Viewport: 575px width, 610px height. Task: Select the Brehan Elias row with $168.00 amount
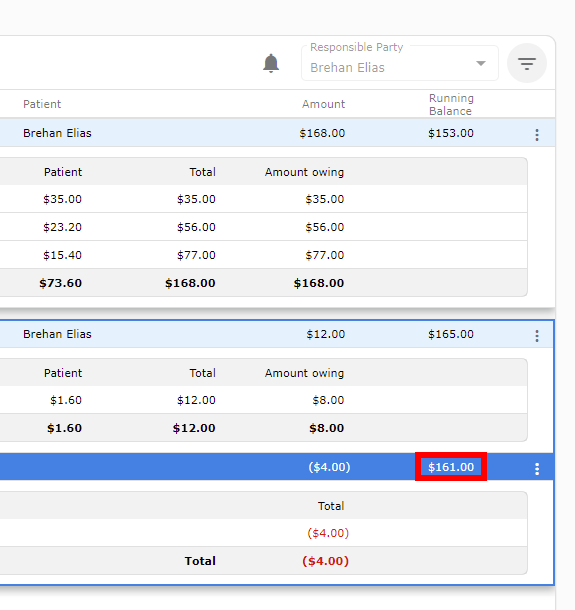pos(277,133)
